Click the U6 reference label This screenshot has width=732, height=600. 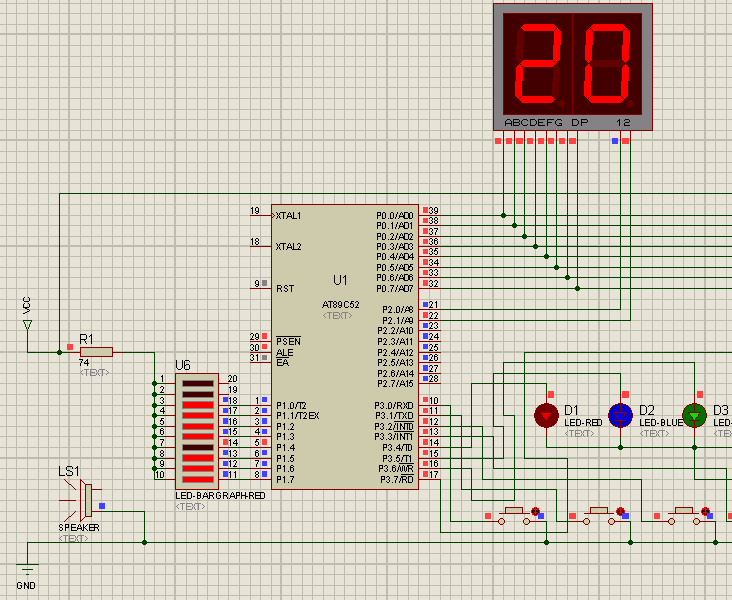183,365
